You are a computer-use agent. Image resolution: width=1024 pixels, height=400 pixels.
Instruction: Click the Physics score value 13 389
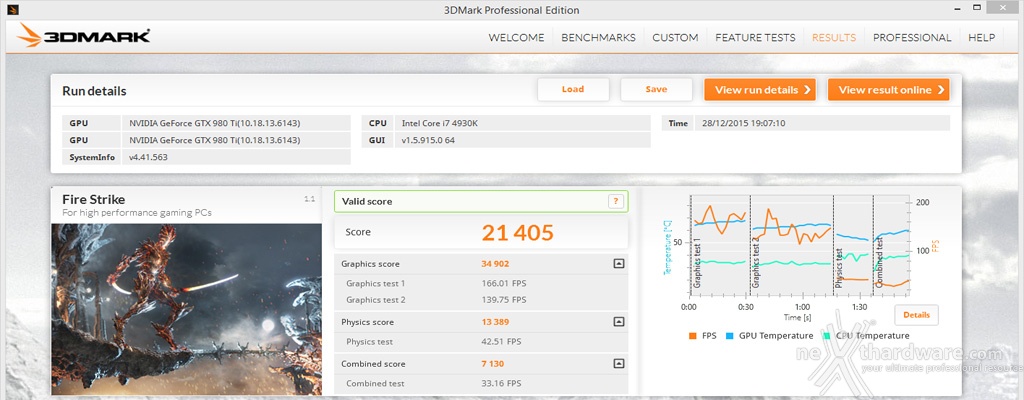click(495, 322)
